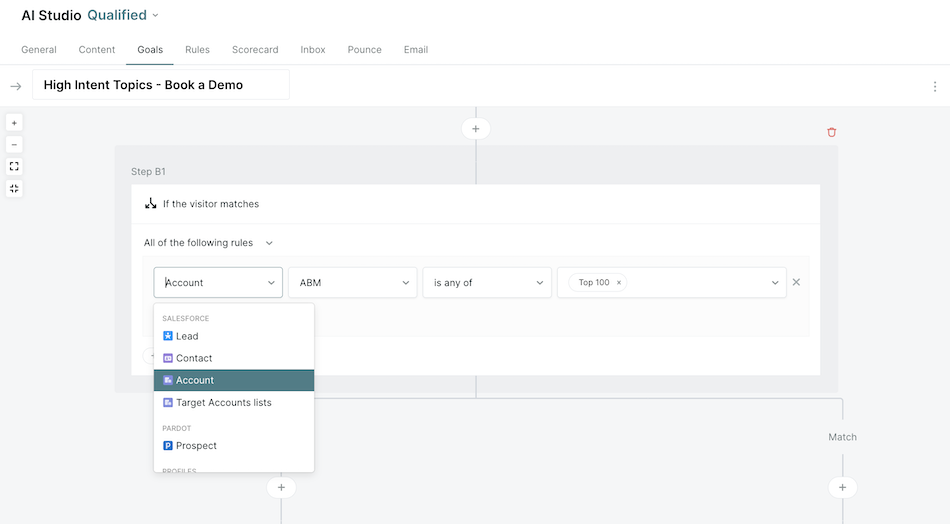Click the arrow icon beside goal title

(16, 87)
